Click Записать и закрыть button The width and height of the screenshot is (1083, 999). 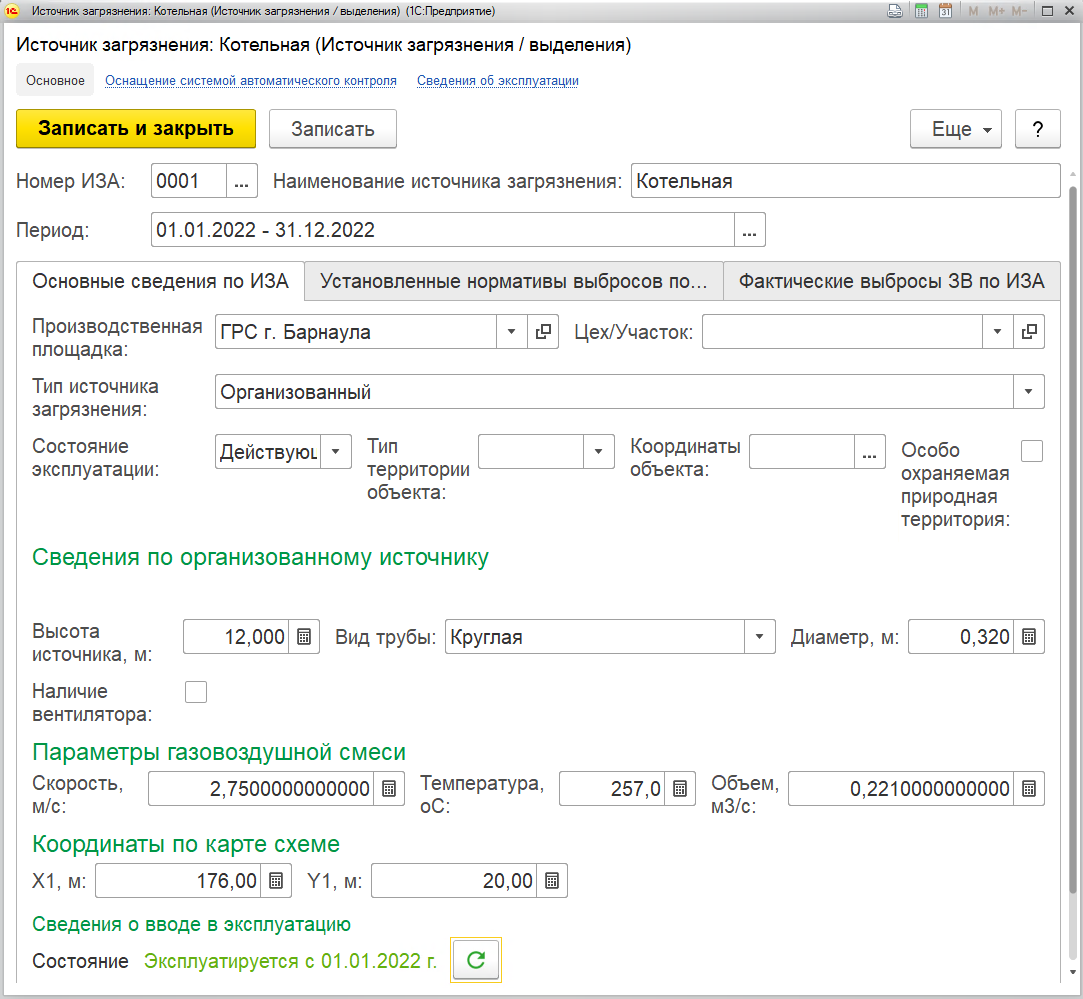tap(136, 129)
